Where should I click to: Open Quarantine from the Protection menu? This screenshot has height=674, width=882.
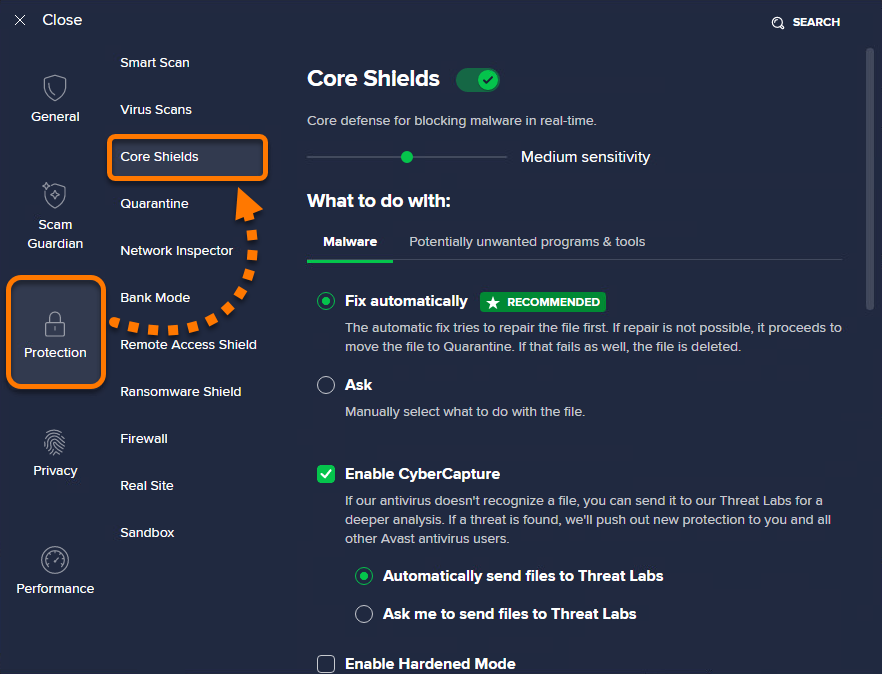coord(154,204)
